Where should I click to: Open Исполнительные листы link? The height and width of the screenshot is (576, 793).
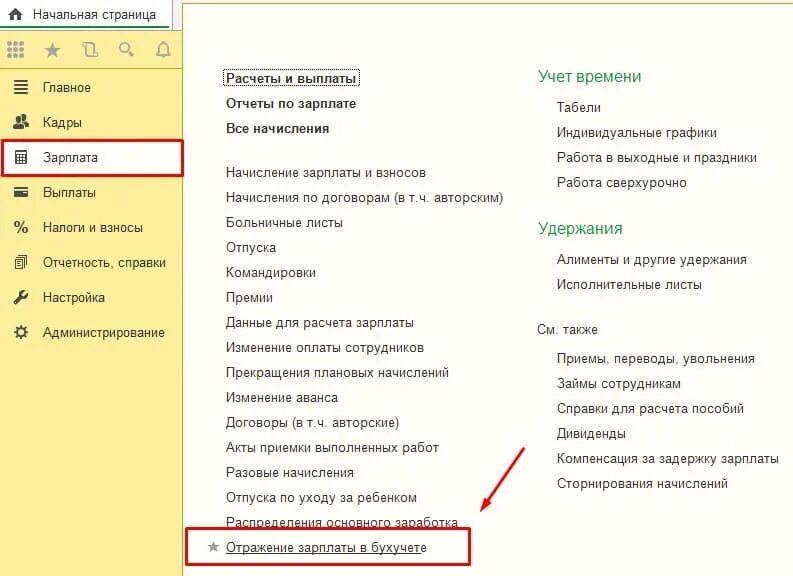[629, 284]
